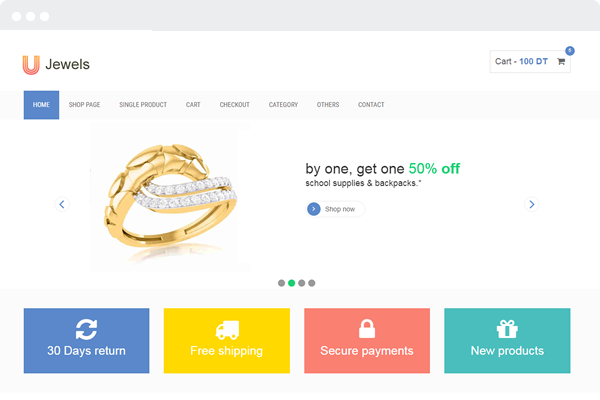Select the third slider pagination dot
Image resolution: width=600 pixels, height=400 pixels.
pyautogui.click(x=302, y=283)
